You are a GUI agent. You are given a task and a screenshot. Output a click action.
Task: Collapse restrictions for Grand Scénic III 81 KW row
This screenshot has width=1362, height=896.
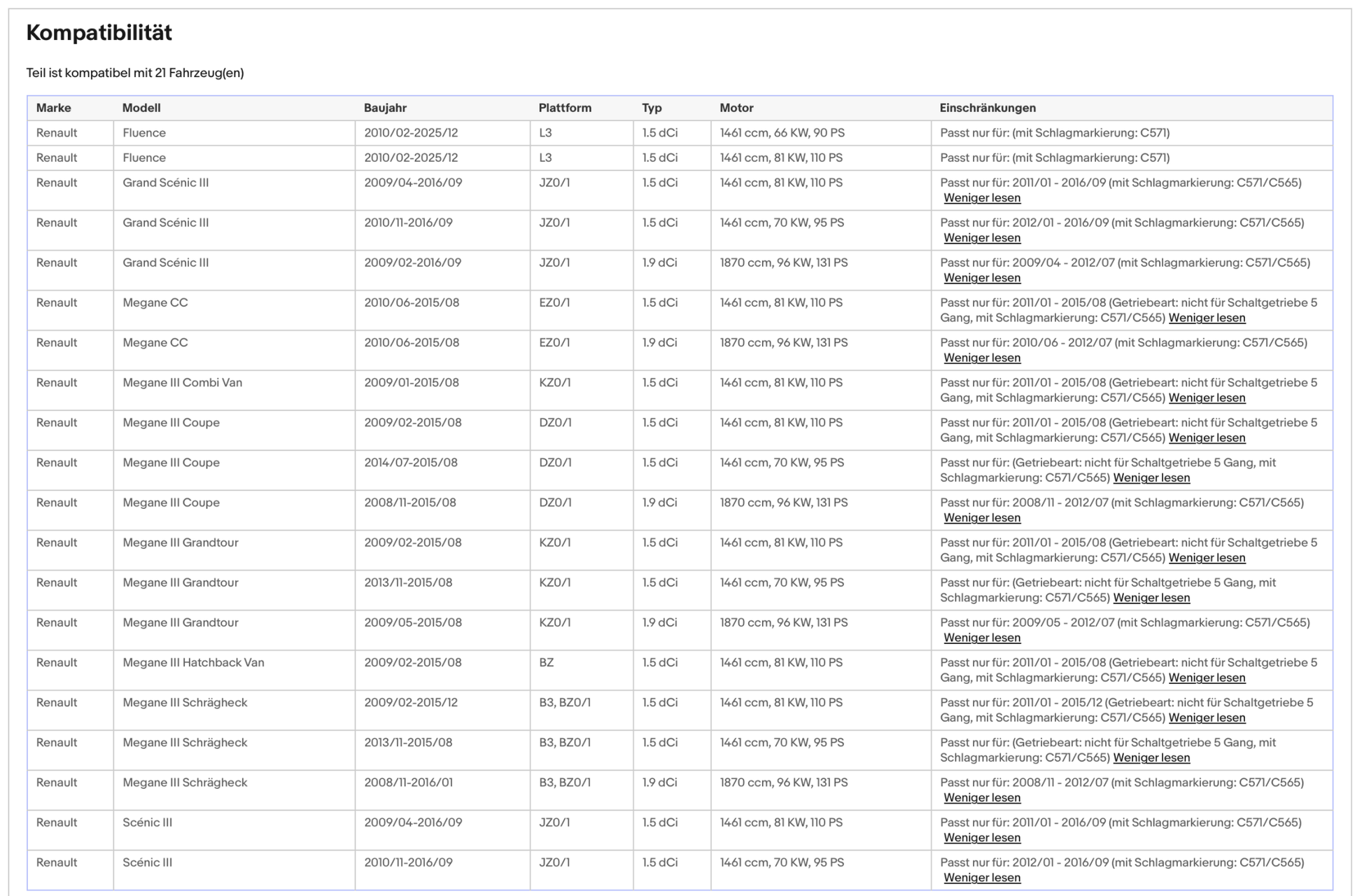pyautogui.click(x=982, y=198)
